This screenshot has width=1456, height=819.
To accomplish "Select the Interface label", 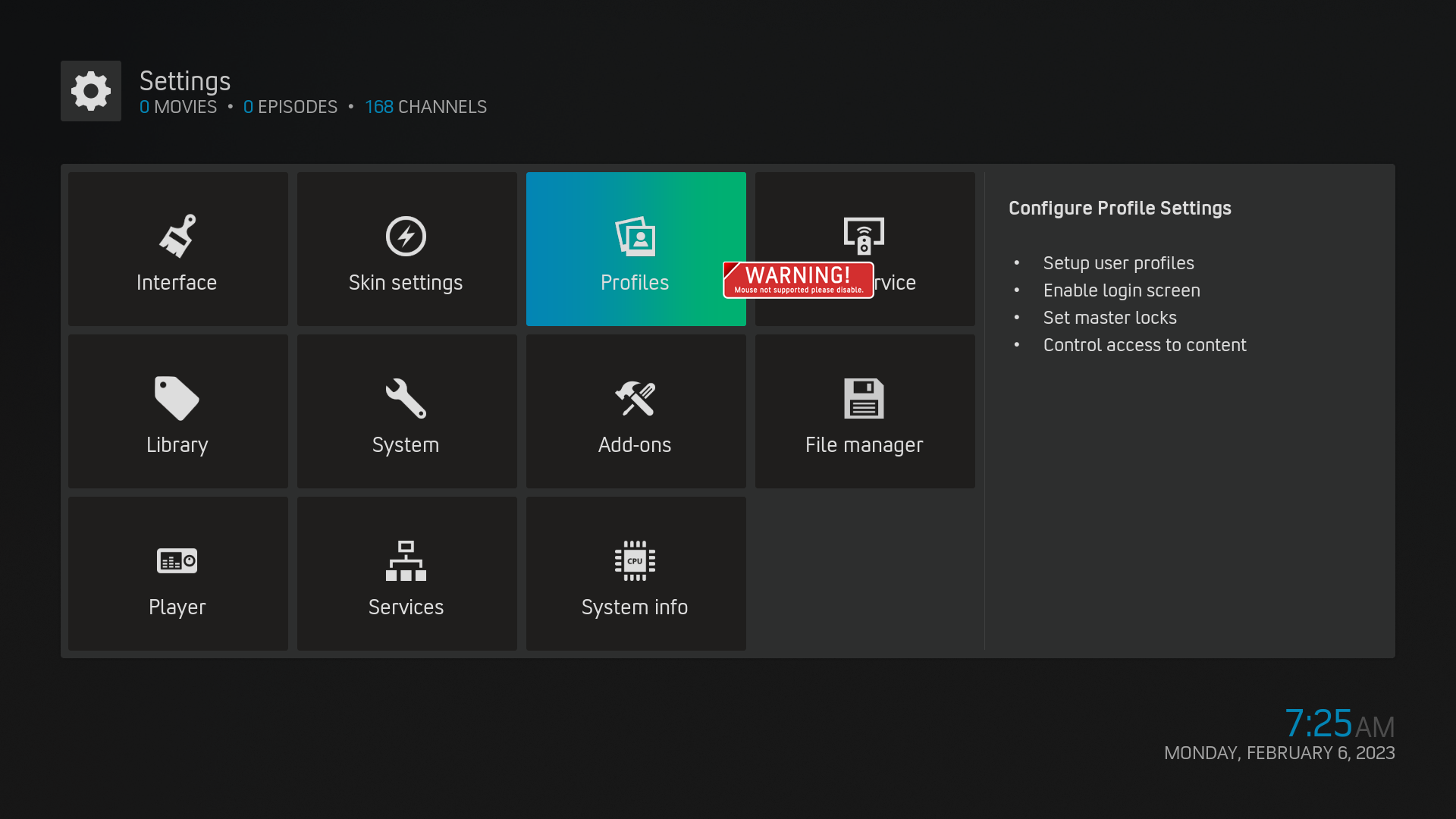I will click(177, 283).
